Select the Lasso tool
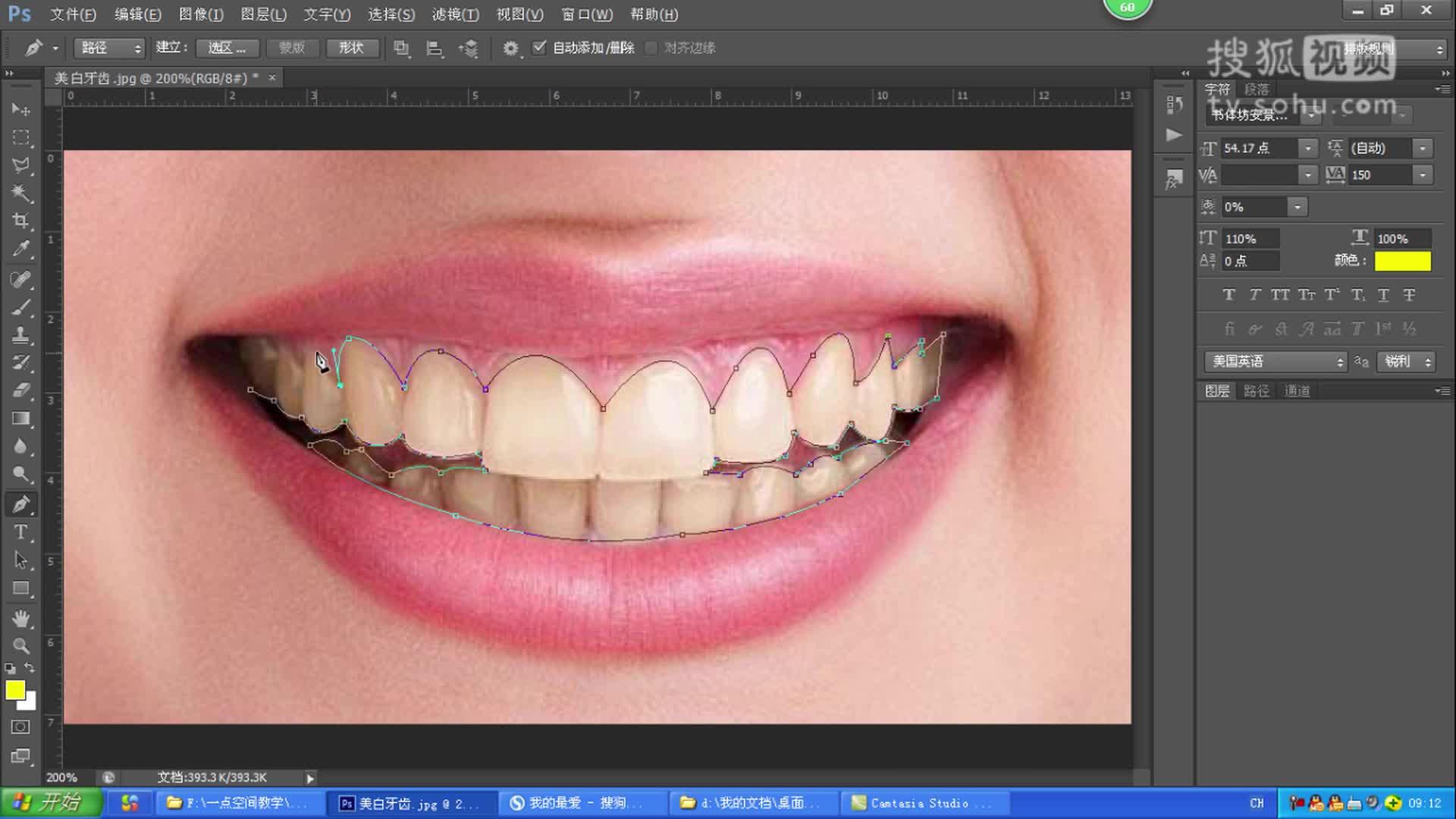The height and width of the screenshot is (819, 1456). (21, 165)
